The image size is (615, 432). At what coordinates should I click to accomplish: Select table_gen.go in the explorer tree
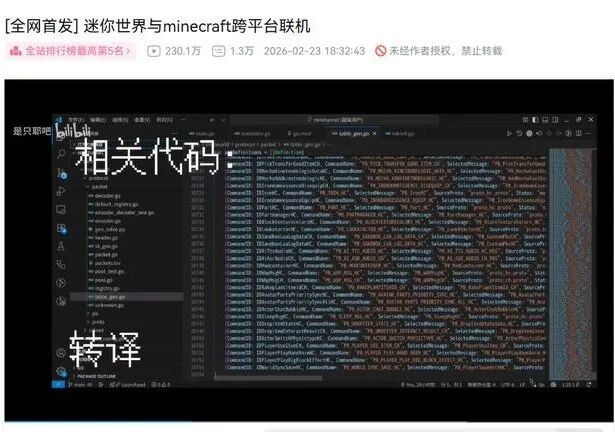coord(127,297)
